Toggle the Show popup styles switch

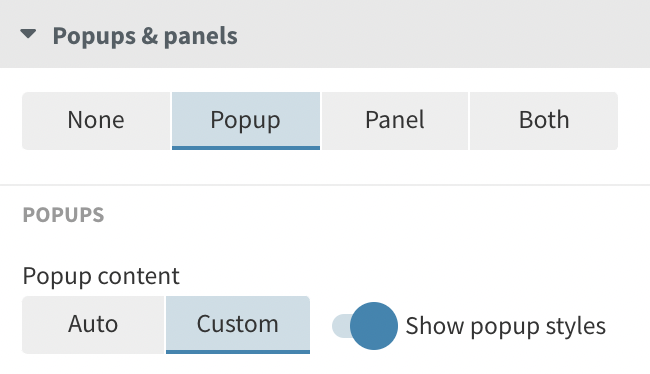(365, 326)
